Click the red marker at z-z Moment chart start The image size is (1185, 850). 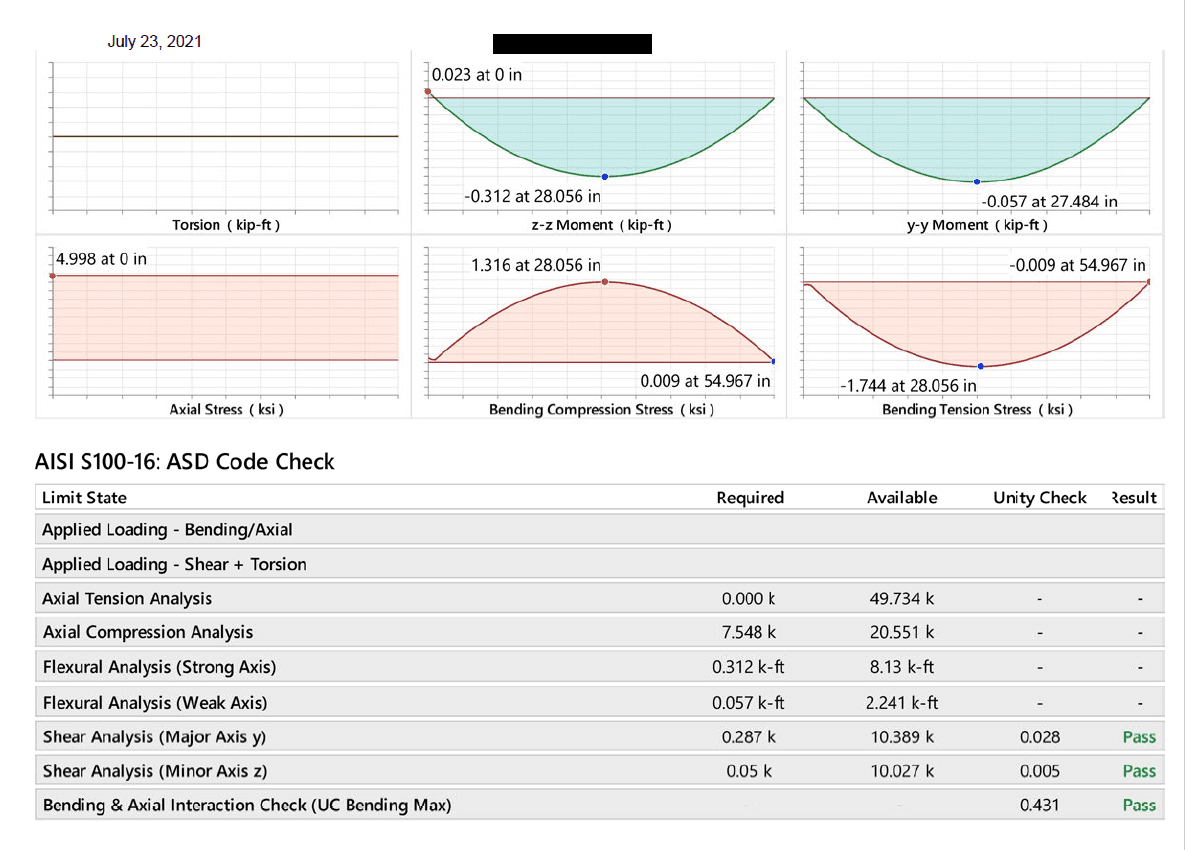(428, 92)
